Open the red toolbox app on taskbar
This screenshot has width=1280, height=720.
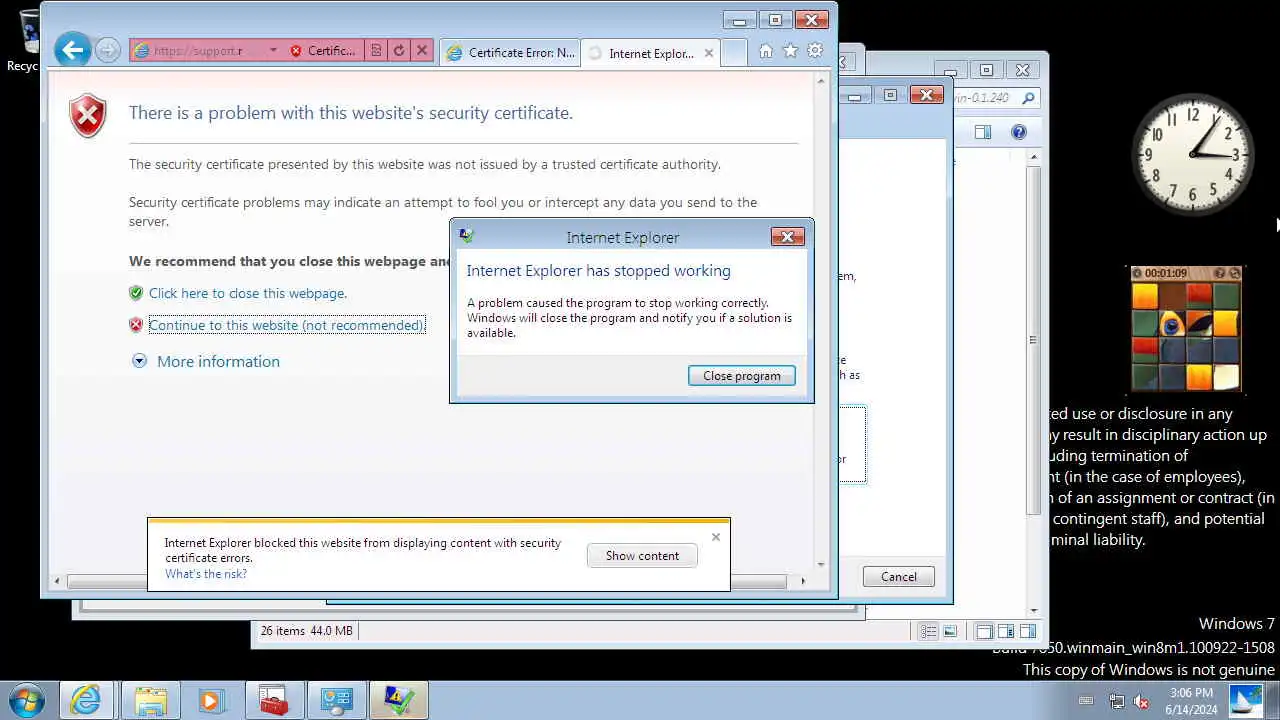pyautogui.click(x=273, y=700)
